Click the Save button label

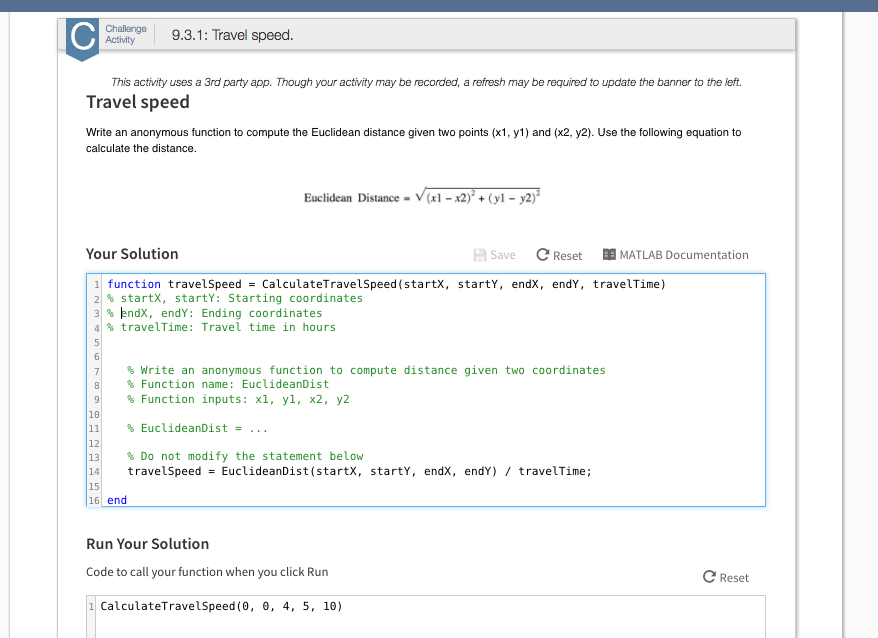503,255
